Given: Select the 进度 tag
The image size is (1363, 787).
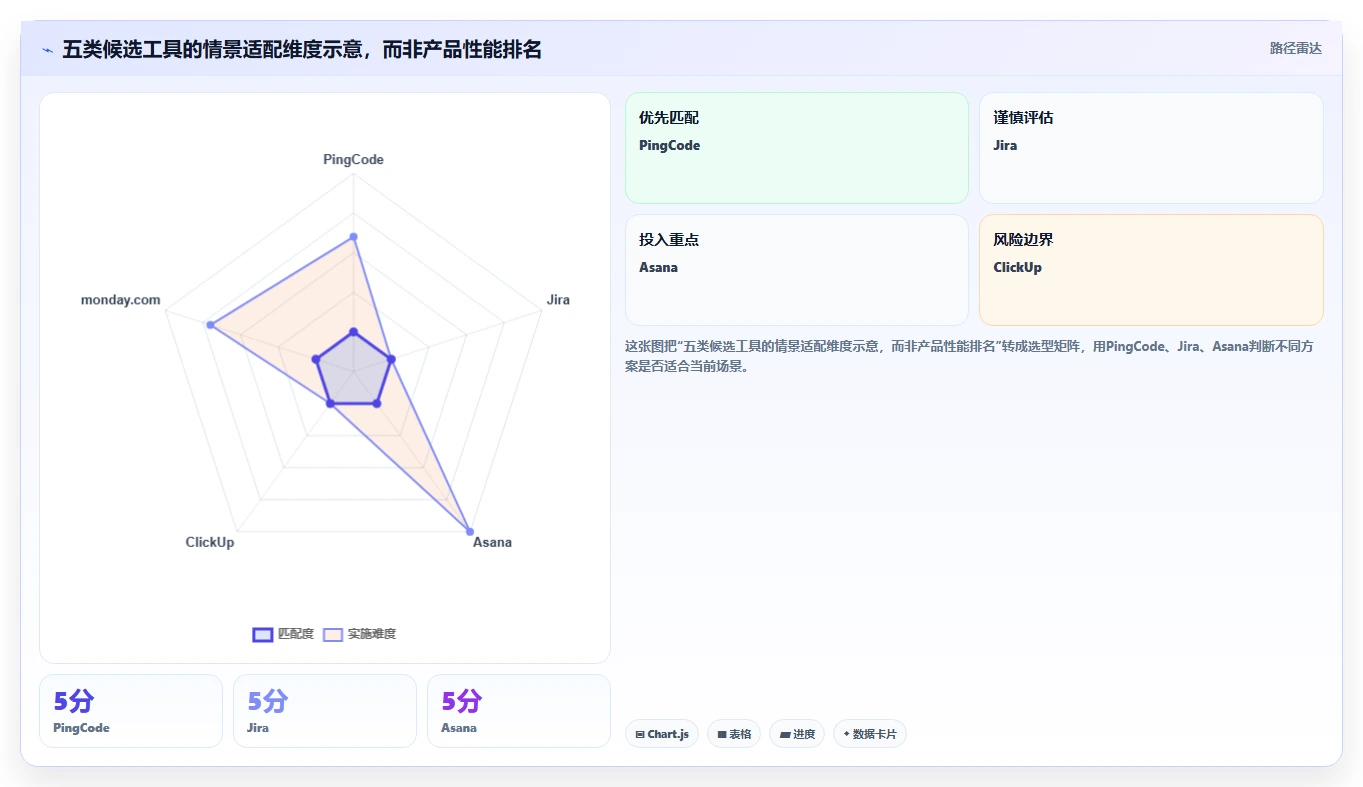Looking at the screenshot, I should tap(797, 734).
